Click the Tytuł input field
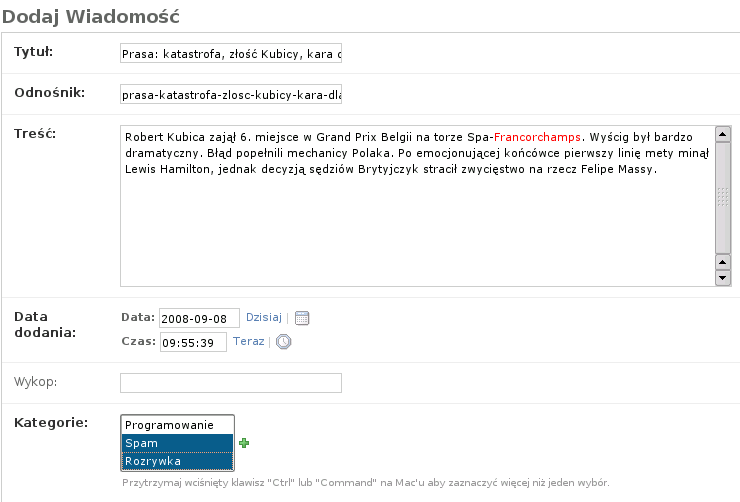 click(231, 54)
